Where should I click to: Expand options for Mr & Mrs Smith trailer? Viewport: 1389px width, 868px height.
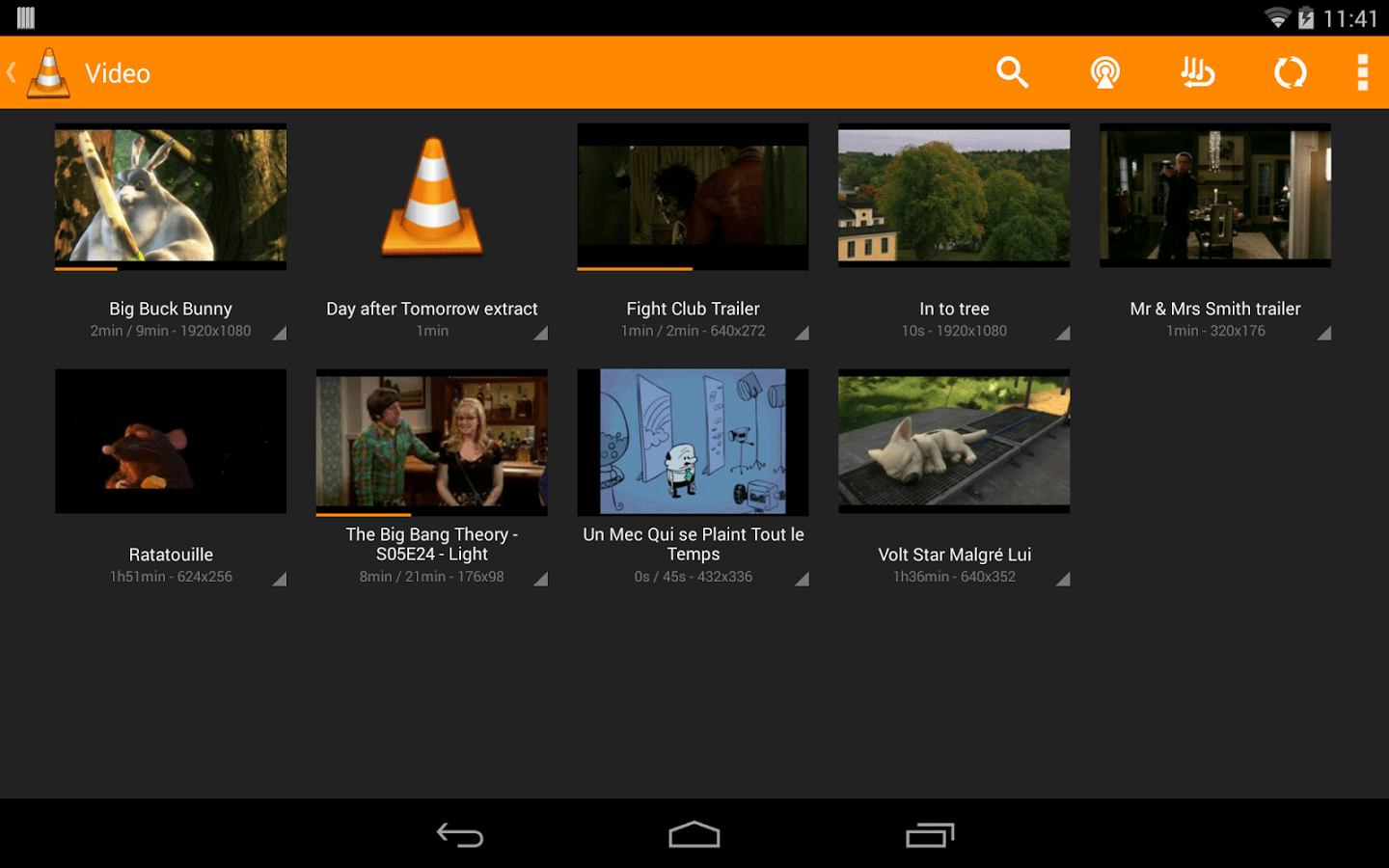pos(1324,334)
